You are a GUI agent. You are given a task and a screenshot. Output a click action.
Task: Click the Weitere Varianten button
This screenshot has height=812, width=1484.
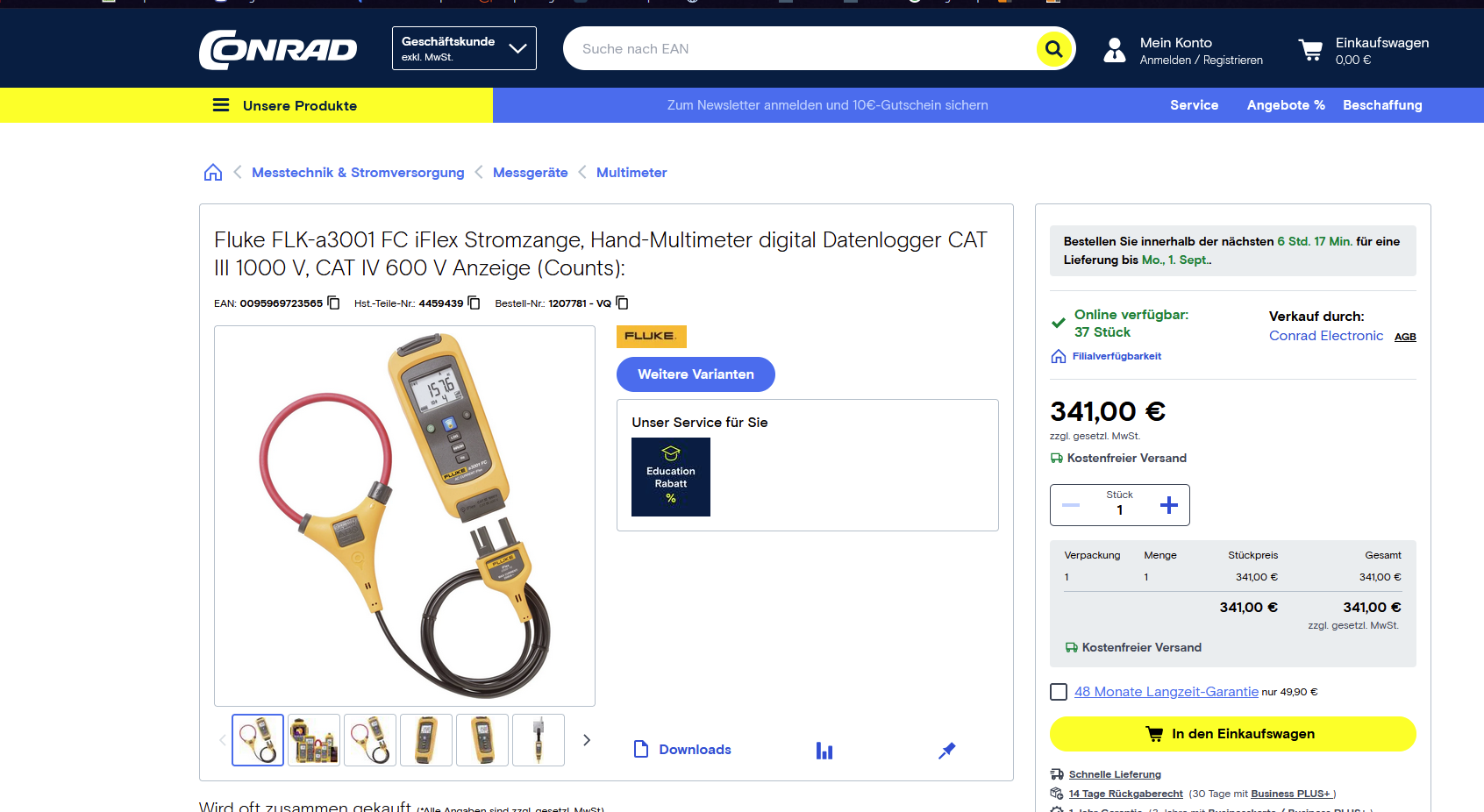(x=696, y=374)
